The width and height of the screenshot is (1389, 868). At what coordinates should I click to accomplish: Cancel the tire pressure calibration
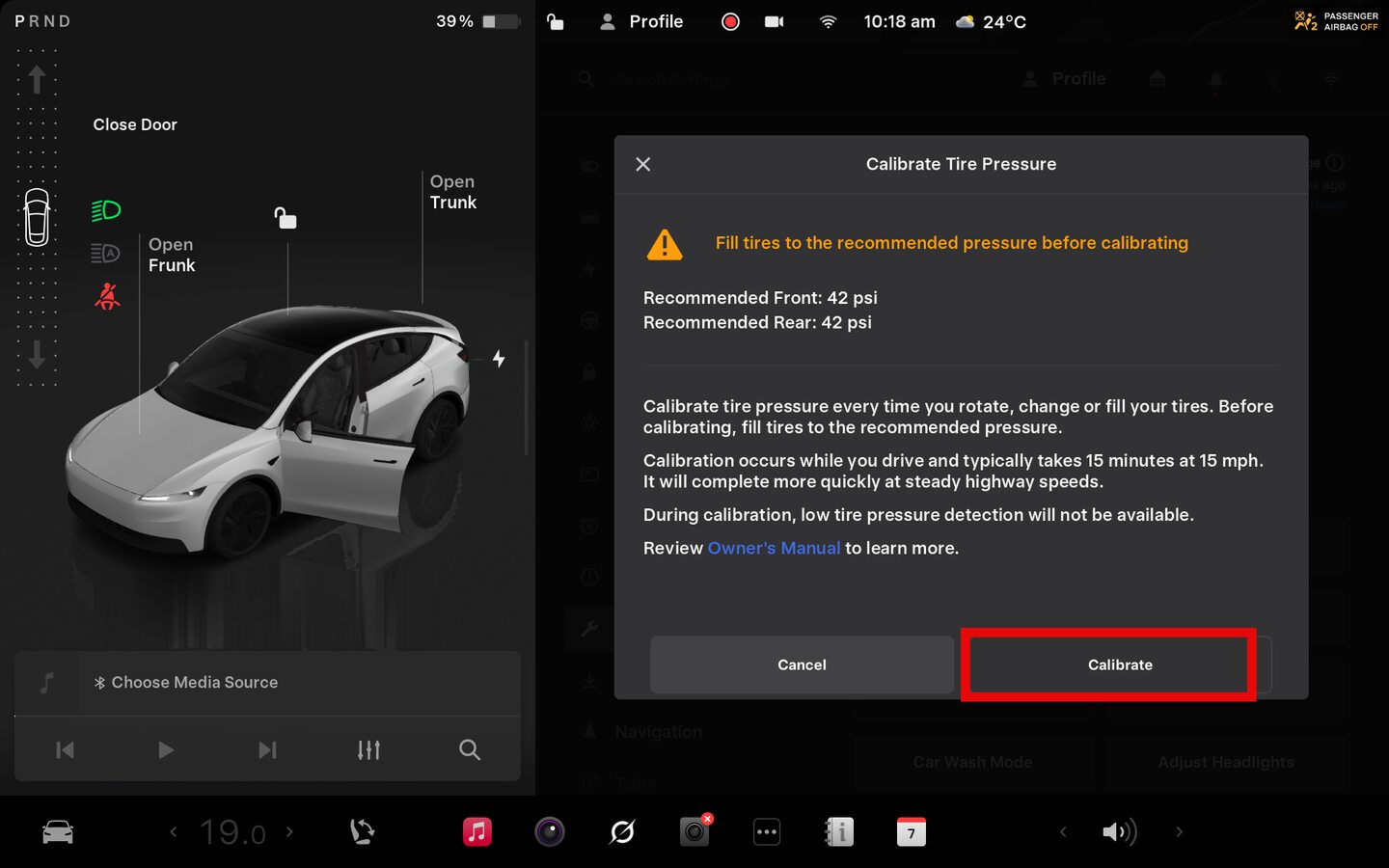point(802,665)
